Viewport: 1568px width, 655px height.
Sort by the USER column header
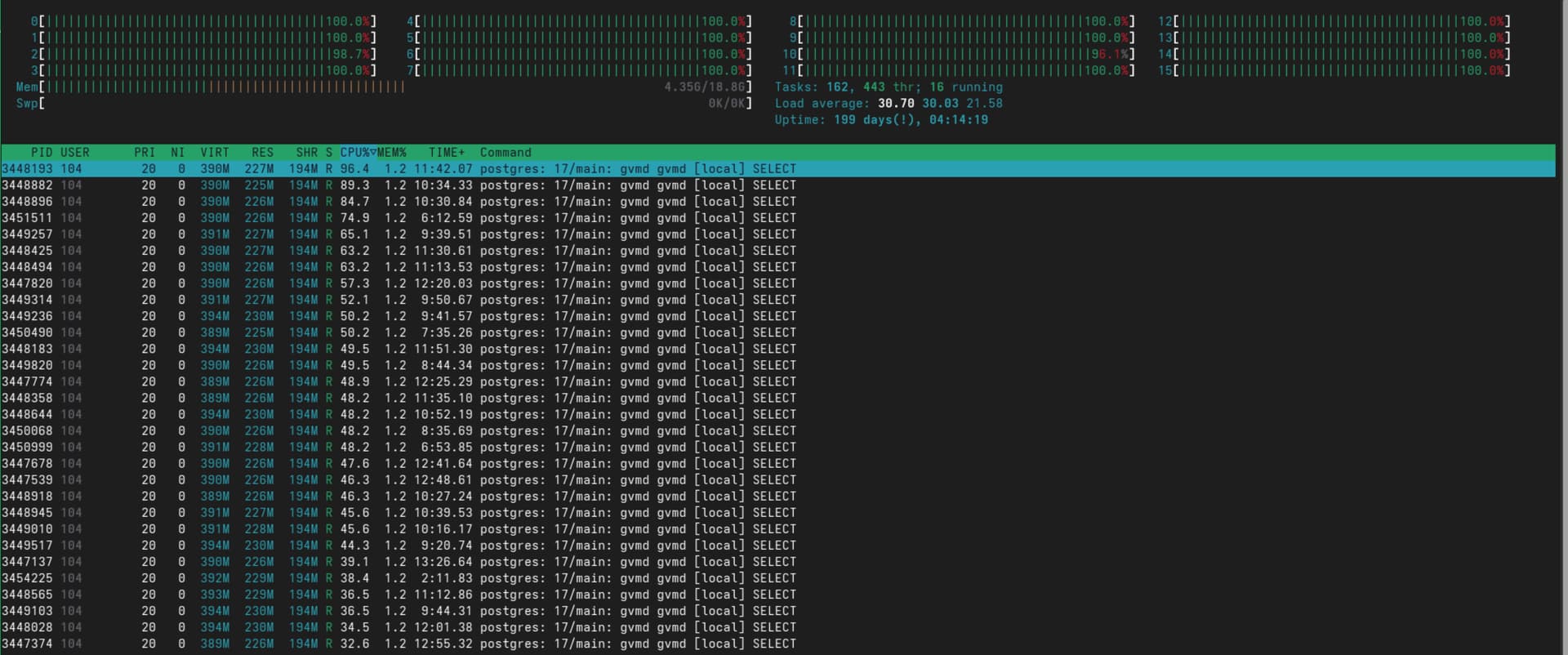pyautogui.click(x=75, y=153)
